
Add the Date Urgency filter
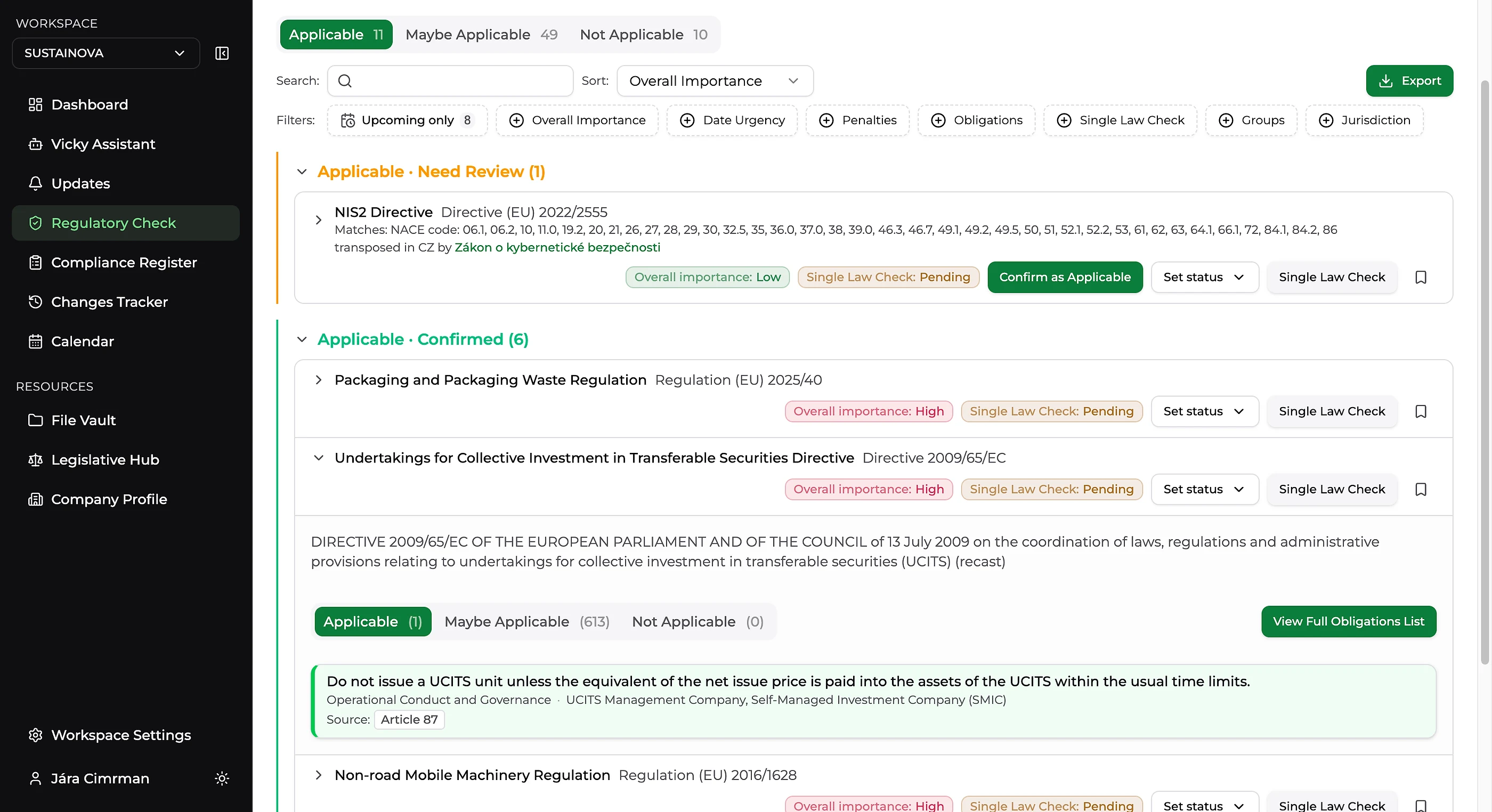[732, 120]
